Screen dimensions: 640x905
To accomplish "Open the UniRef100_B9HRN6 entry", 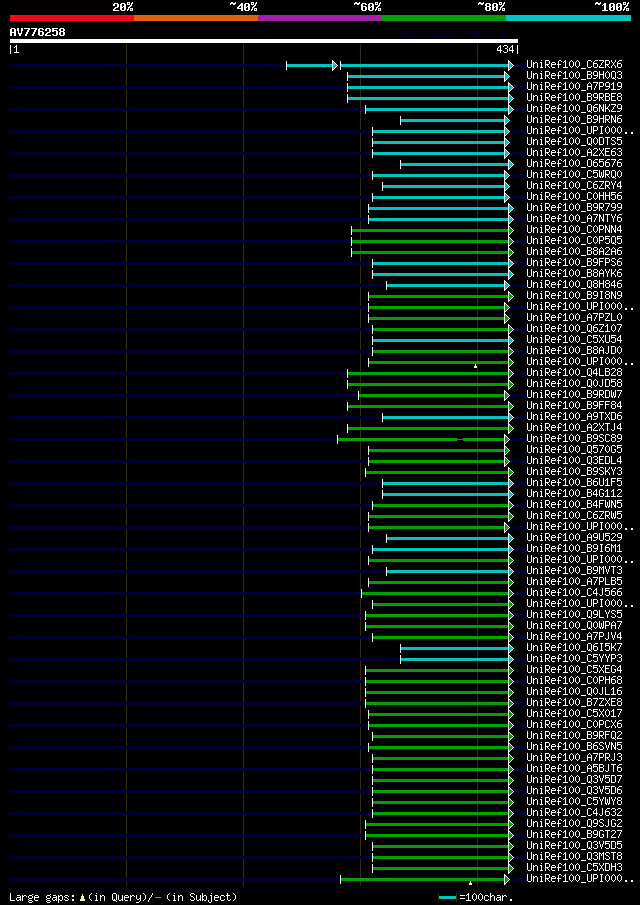I will pos(574,120).
